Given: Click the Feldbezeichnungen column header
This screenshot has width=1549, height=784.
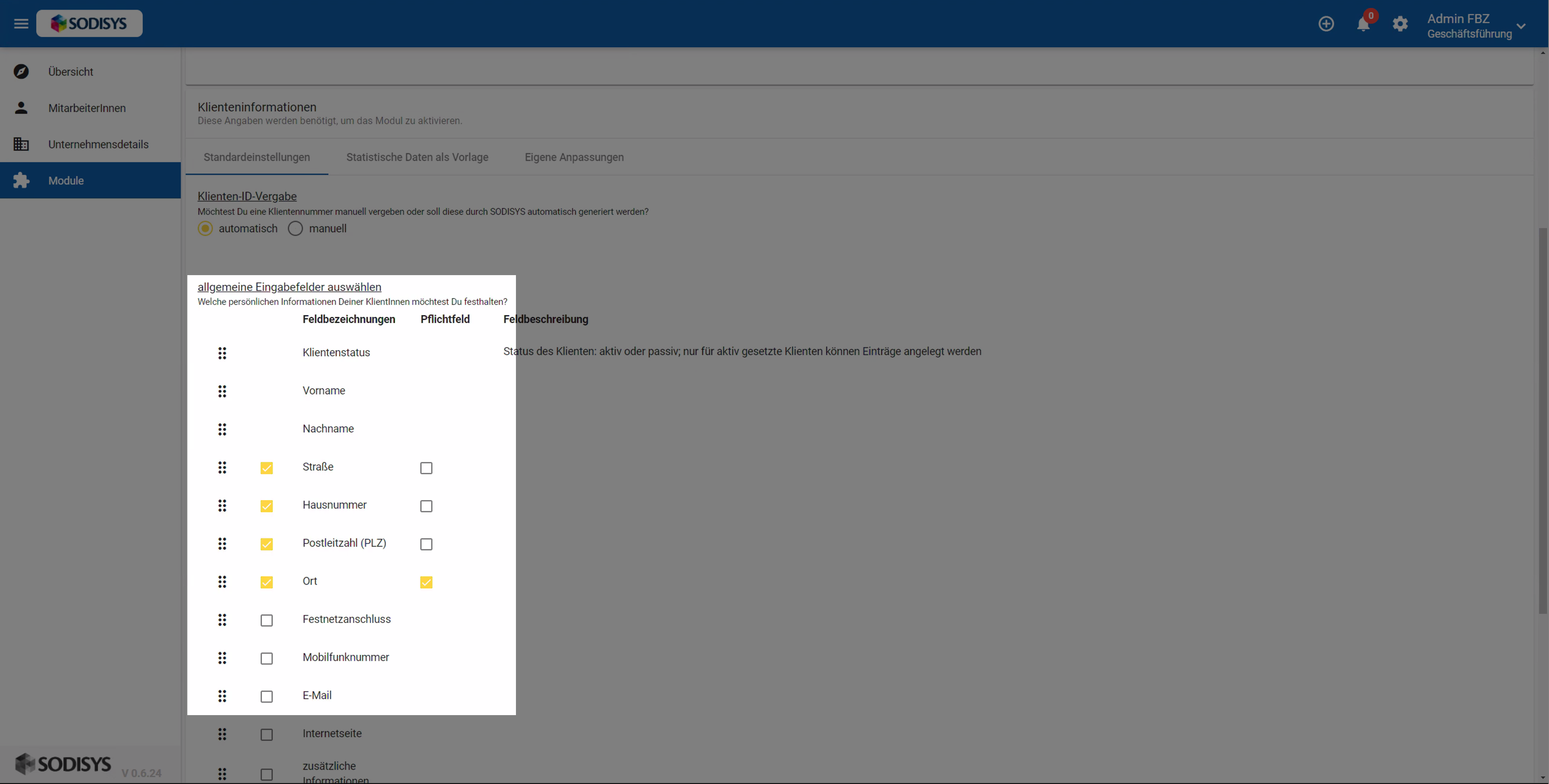Looking at the screenshot, I should tap(349, 319).
